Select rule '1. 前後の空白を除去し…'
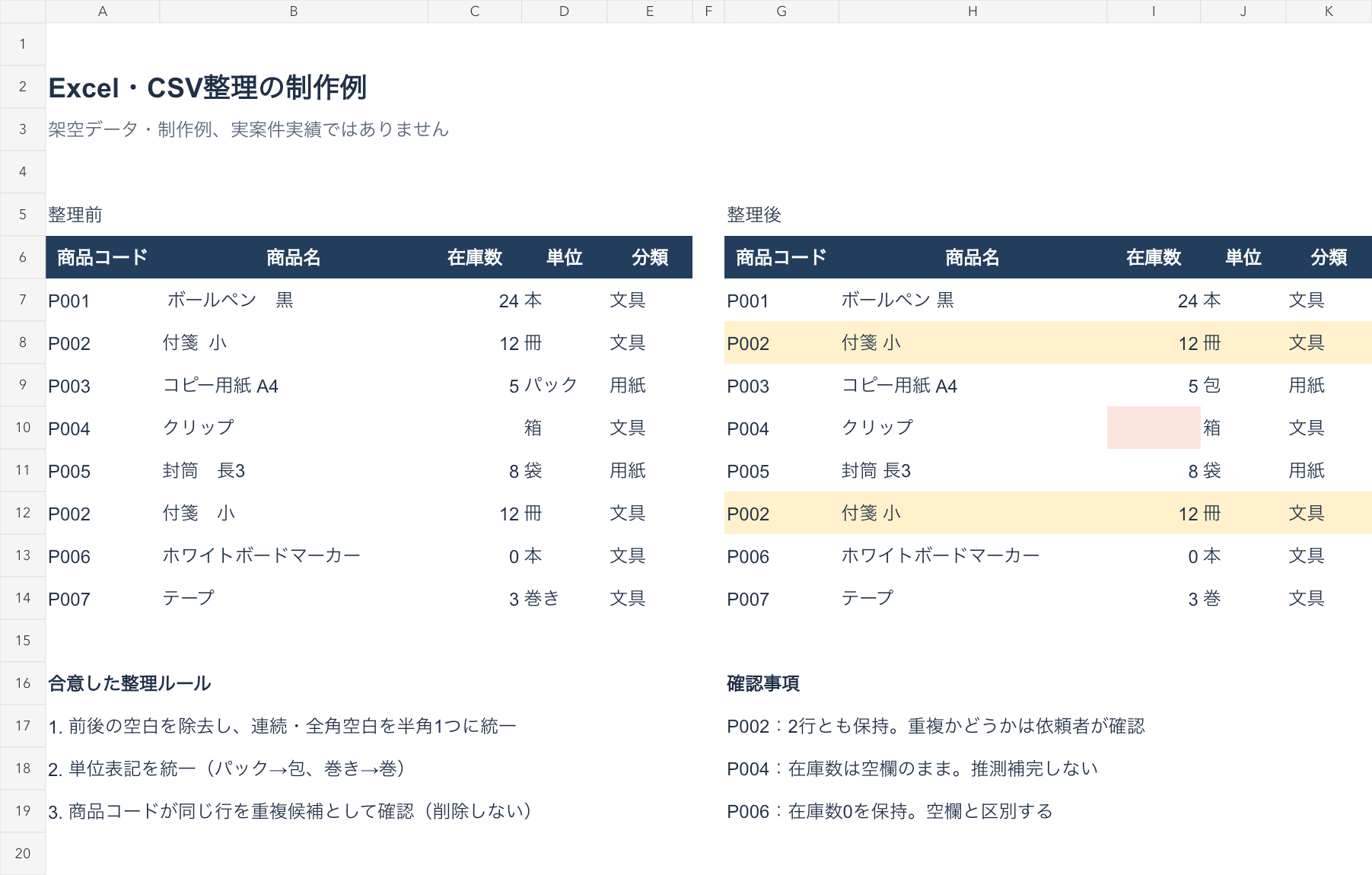 [282, 726]
